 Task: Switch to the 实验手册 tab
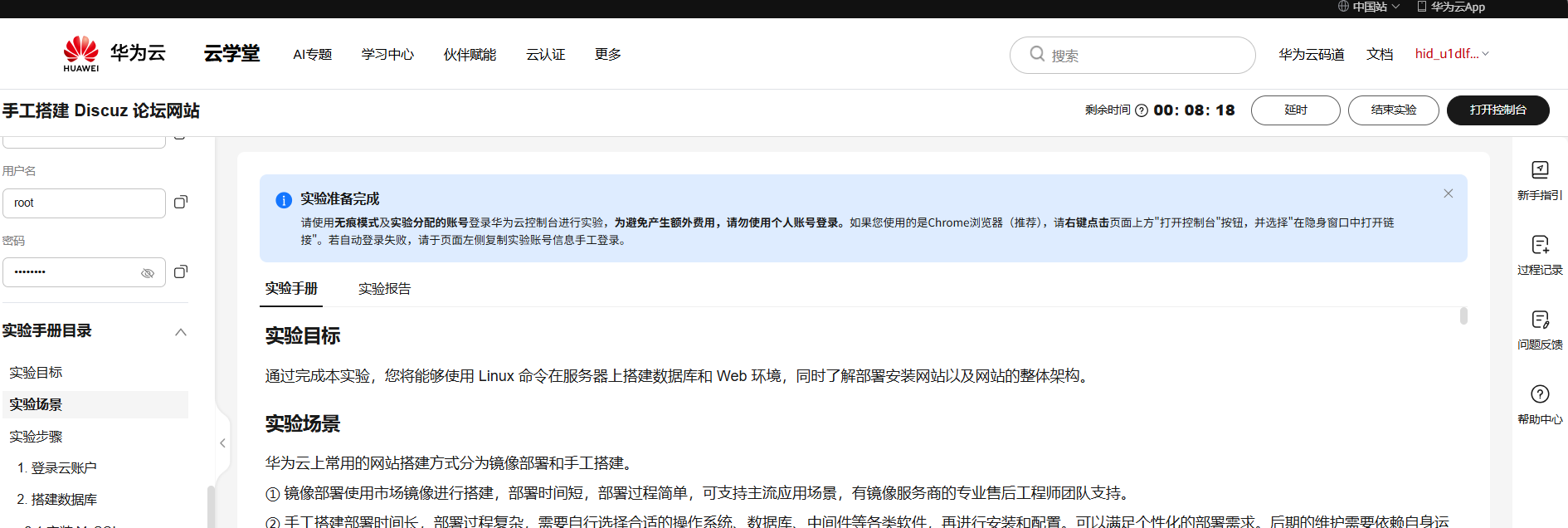pyautogui.click(x=291, y=288)
